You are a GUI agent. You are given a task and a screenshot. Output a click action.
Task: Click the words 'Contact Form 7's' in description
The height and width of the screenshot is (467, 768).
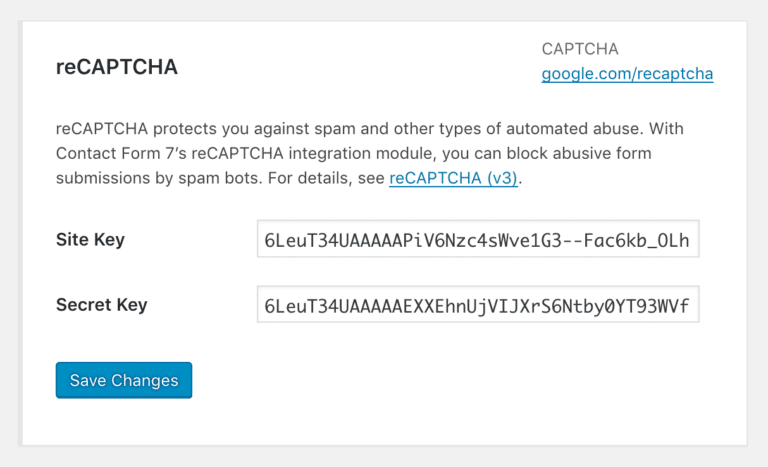point(121,153)
